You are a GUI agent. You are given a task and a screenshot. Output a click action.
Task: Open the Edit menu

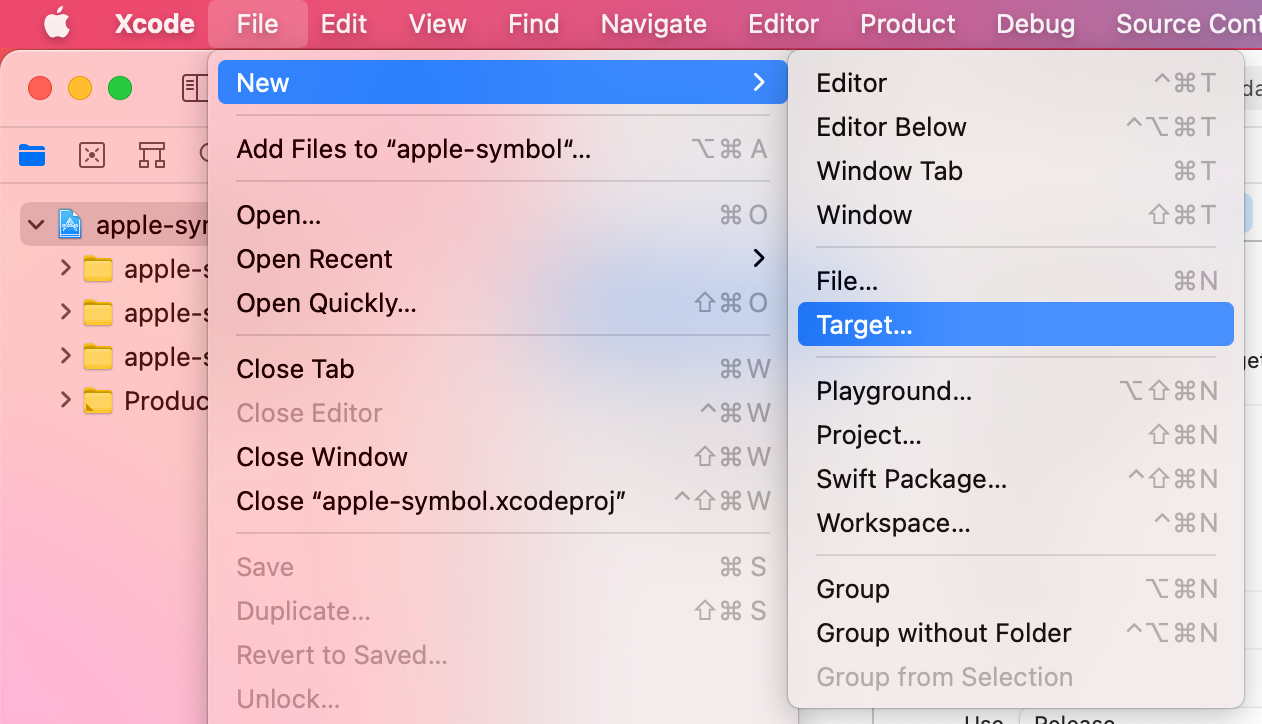point(344,24)
